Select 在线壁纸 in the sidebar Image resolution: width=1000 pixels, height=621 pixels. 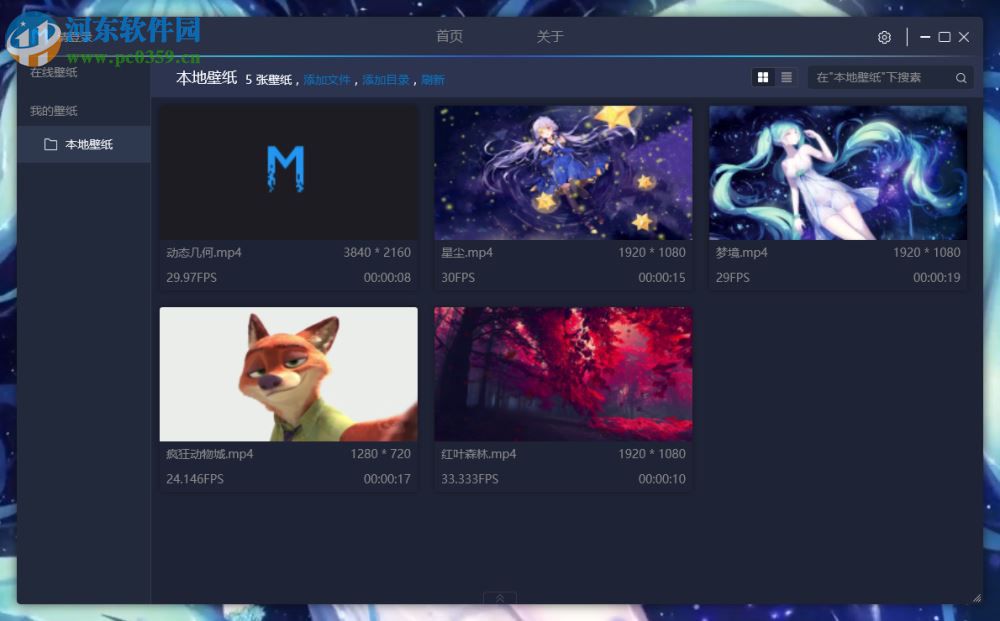click(x=54, y=73)
